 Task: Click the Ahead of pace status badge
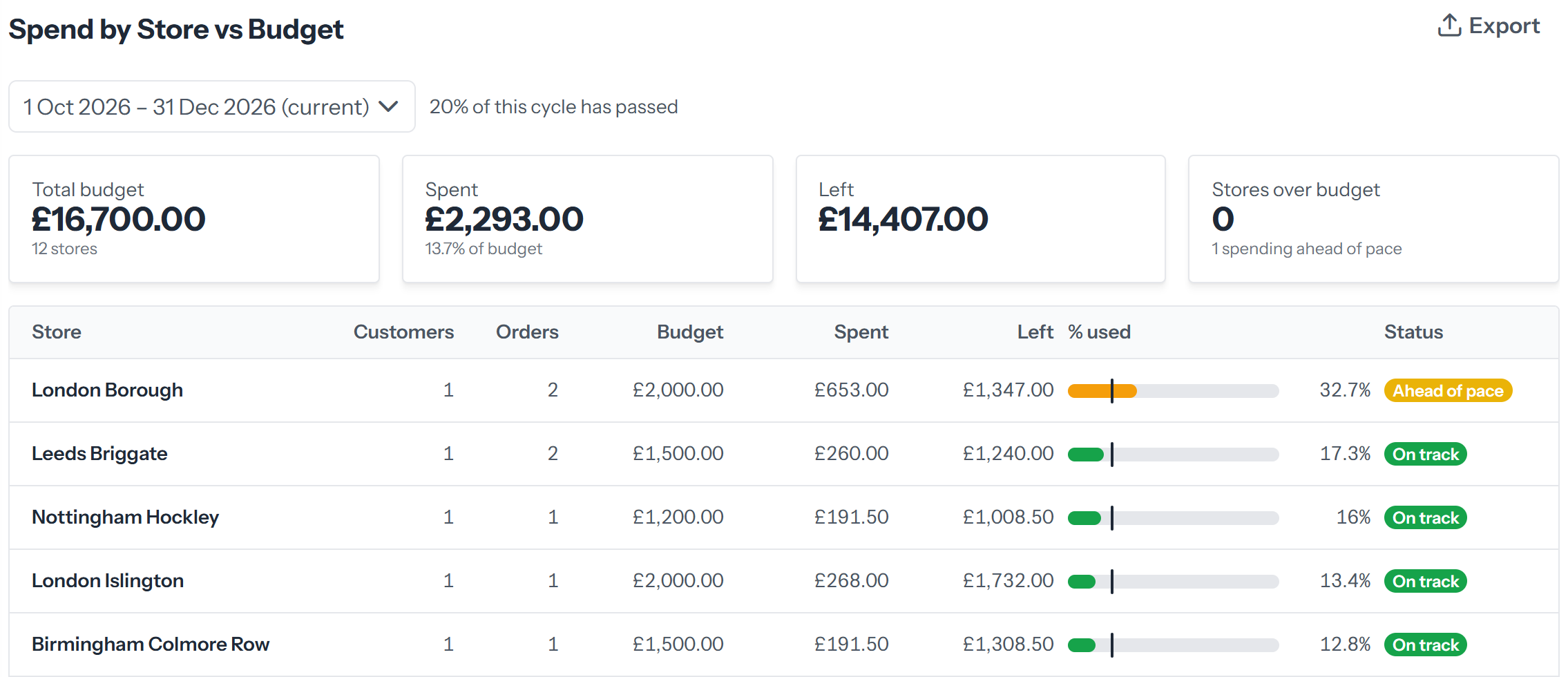click(x=1448, y=391)
